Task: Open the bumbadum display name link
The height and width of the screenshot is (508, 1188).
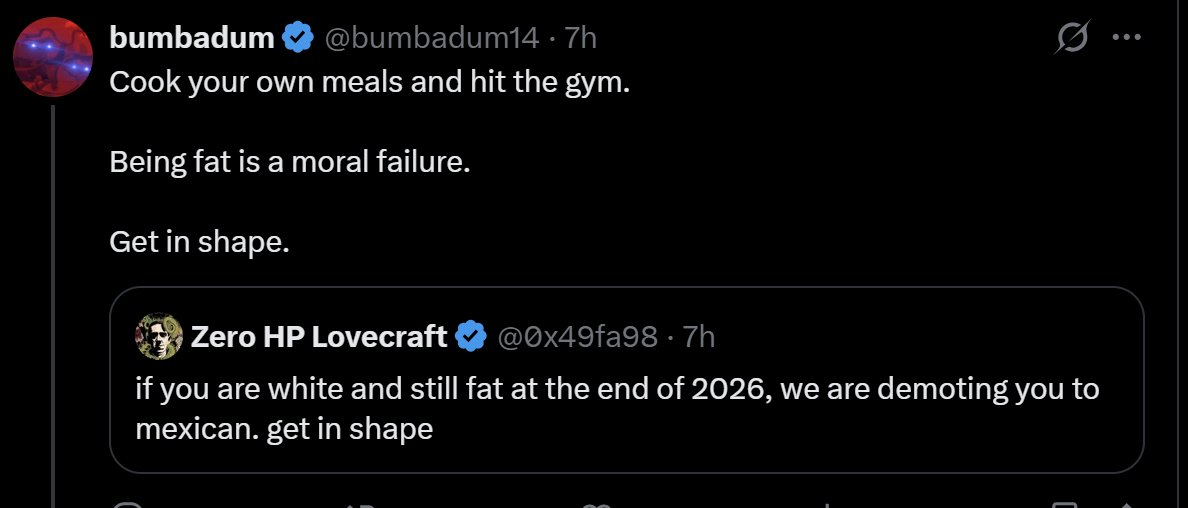Action: point(191,39)
